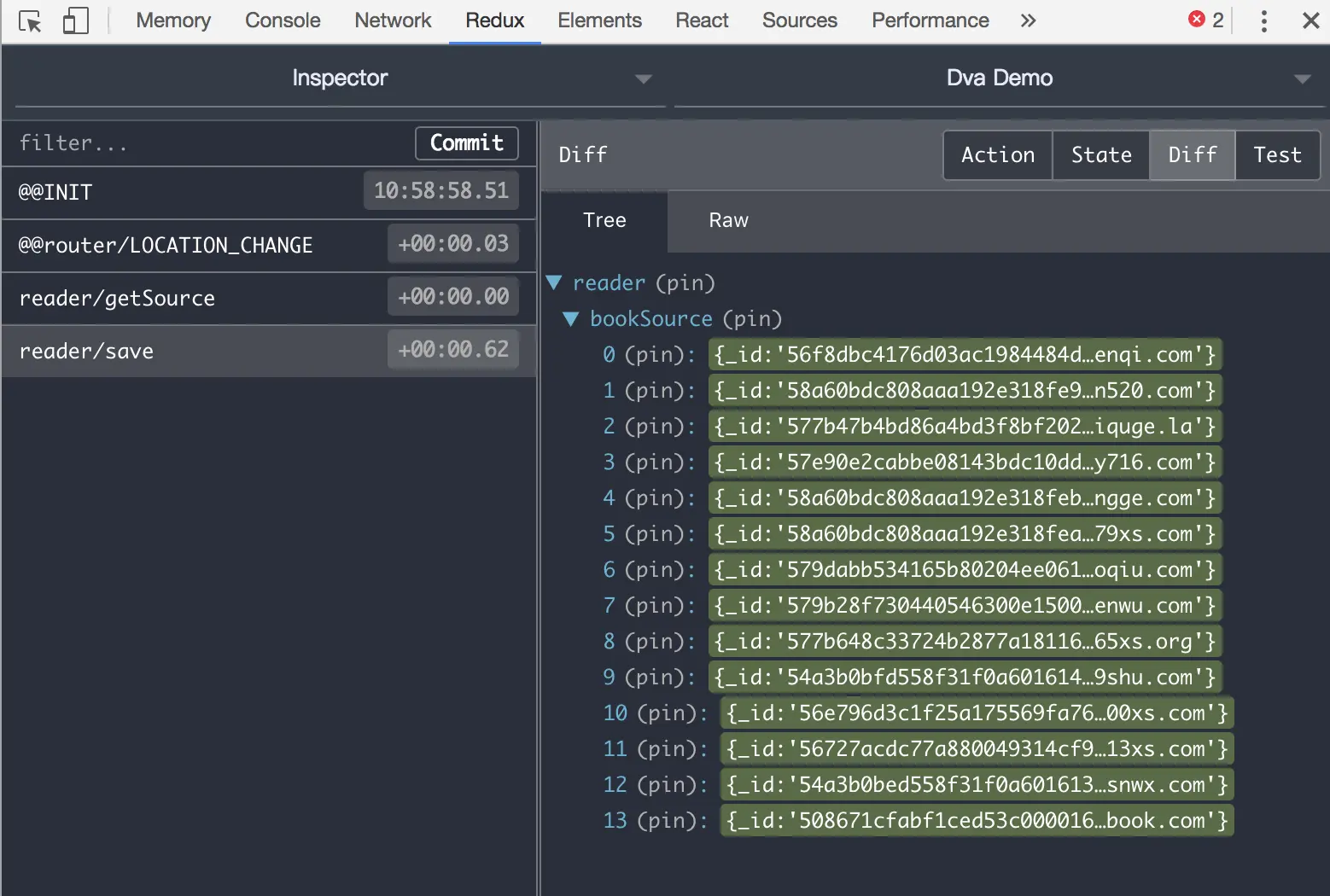Collapse the reader tree node
This screenshot has width=1330, height=896.
(x=554, y=282)
